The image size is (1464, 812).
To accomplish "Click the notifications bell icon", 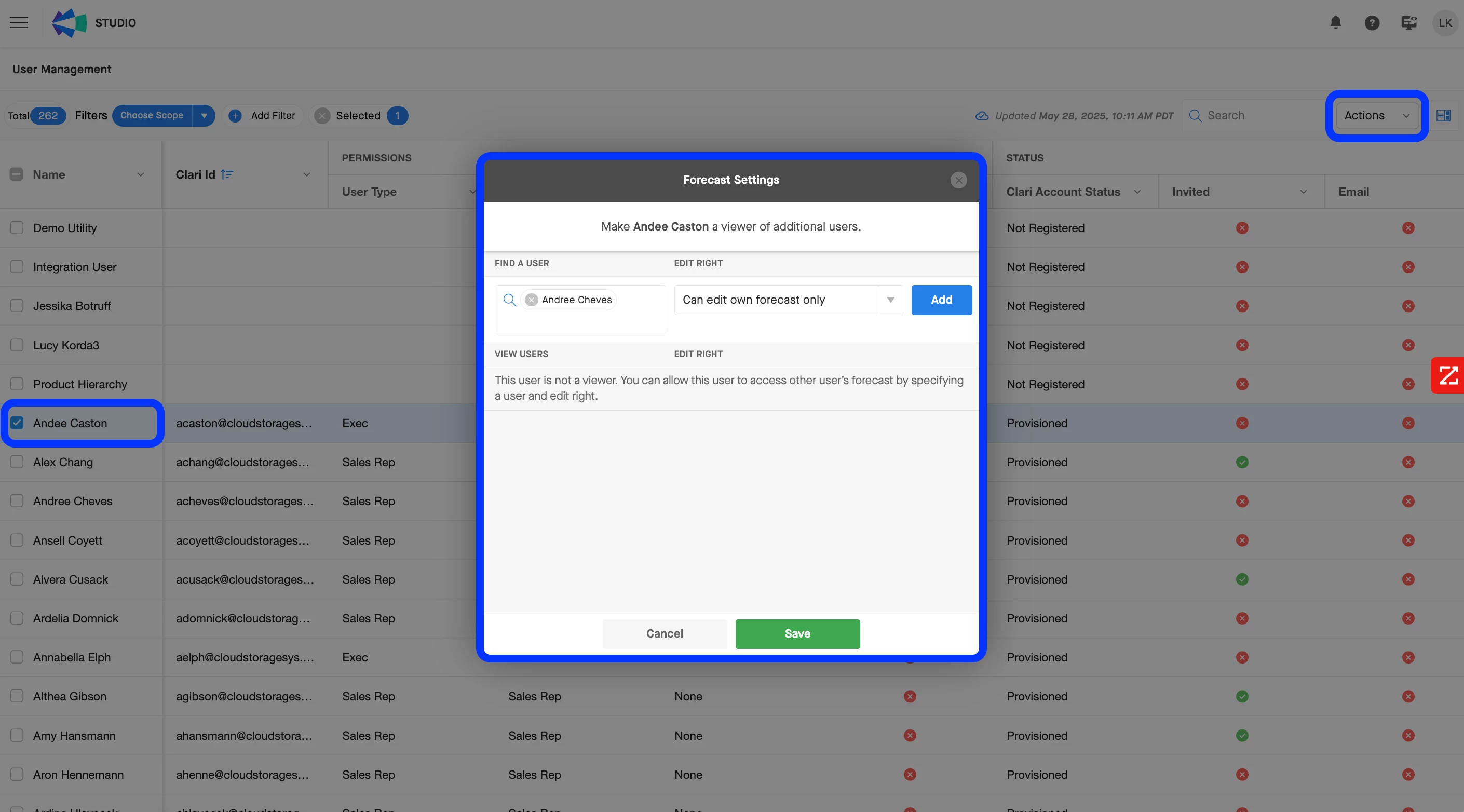I will [x=1336, y=23].
